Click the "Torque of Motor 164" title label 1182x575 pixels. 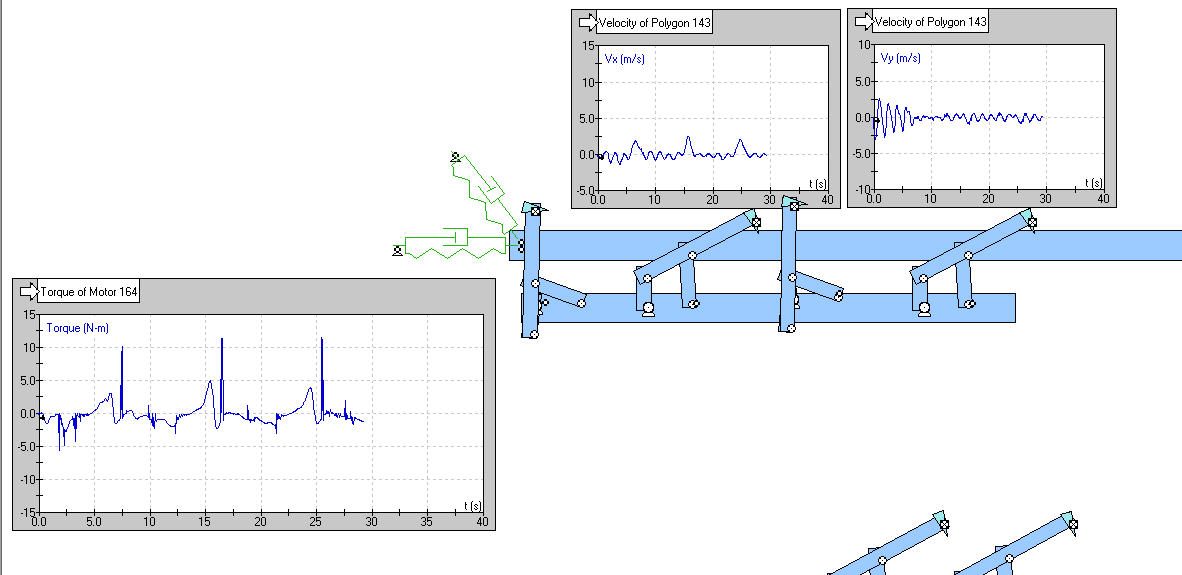[x=89, y=292]
